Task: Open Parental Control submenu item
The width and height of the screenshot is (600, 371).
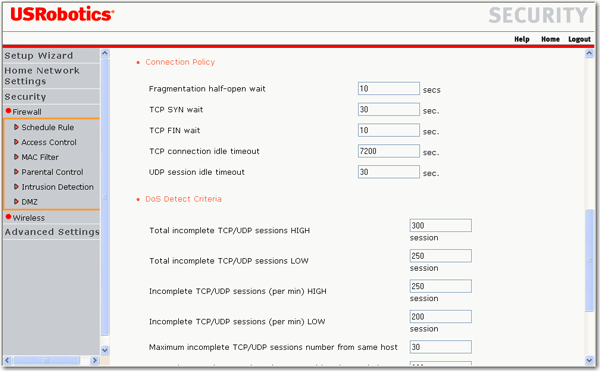Action: 52,172
